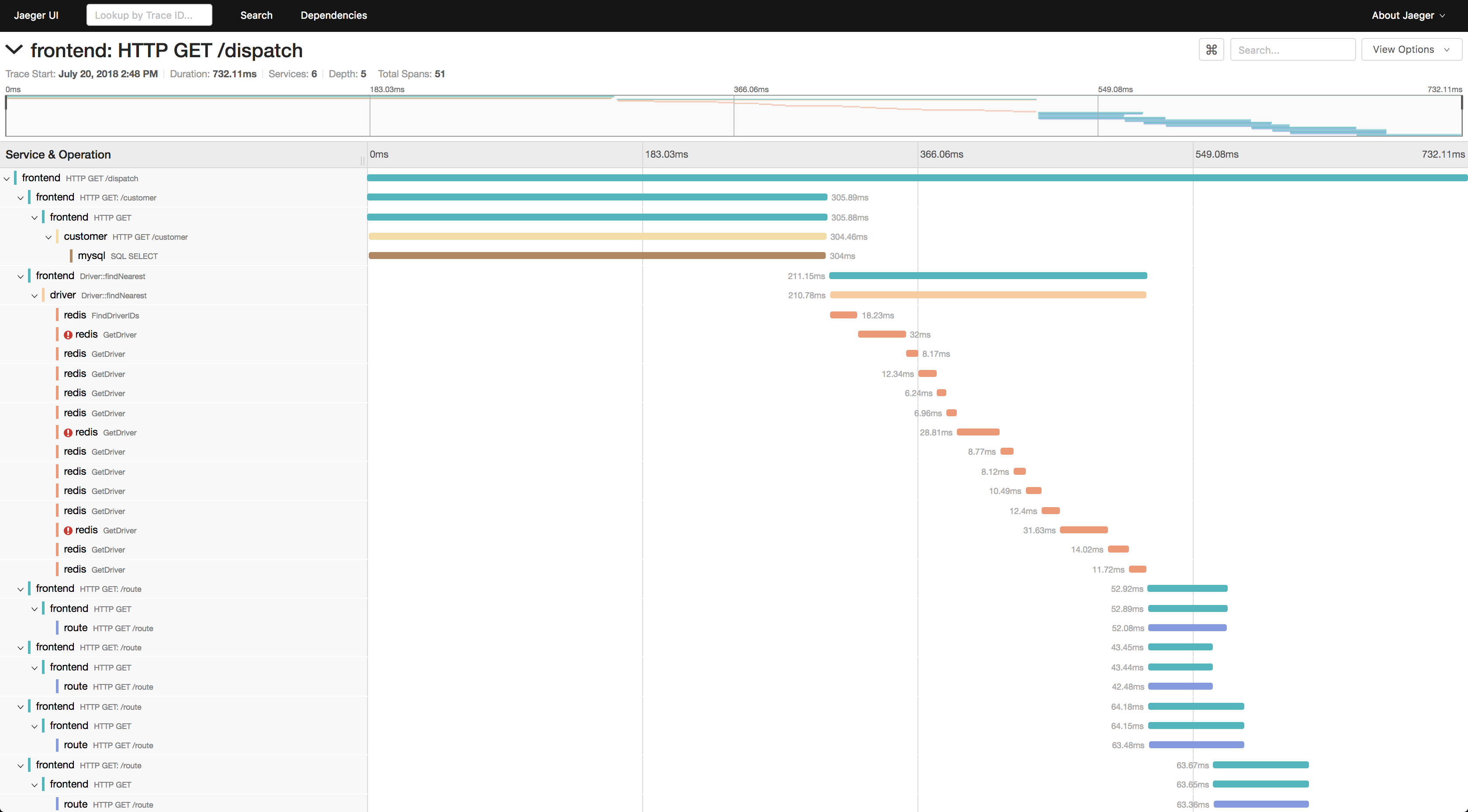This screenshot has width=1468, height=812.
Task: Click the Jaeger UI logo/home icon
Action: point(40,15)
